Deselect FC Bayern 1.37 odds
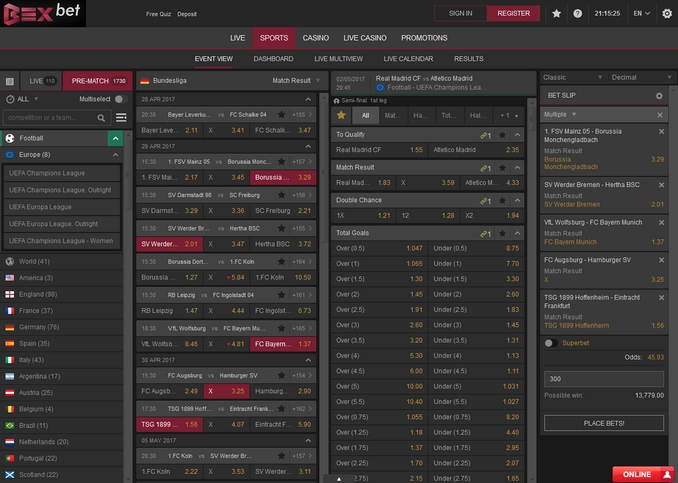 pos(283,344)
